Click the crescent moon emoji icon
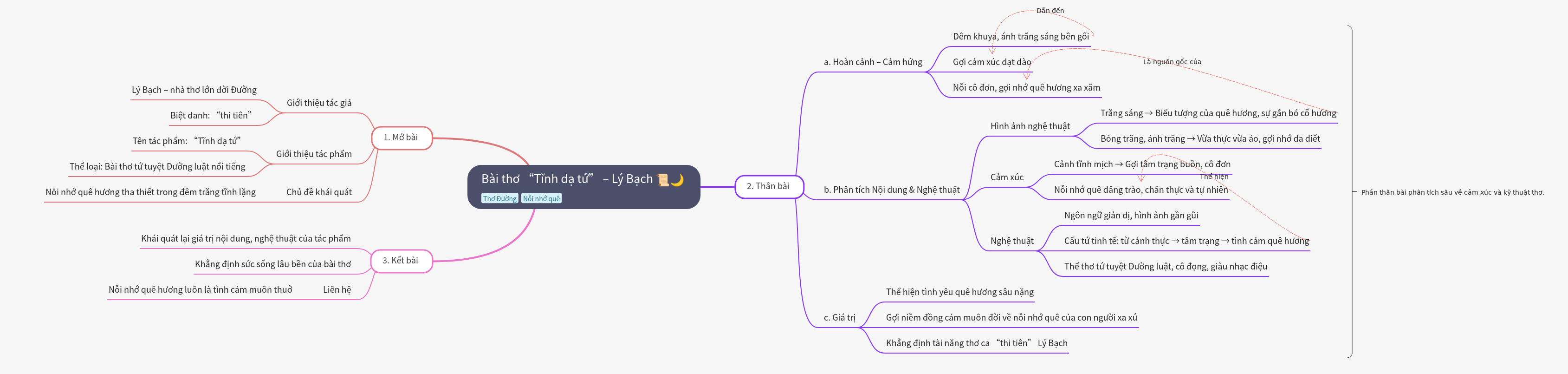This screenshot has height=374, width=1568. click(677, 180)
